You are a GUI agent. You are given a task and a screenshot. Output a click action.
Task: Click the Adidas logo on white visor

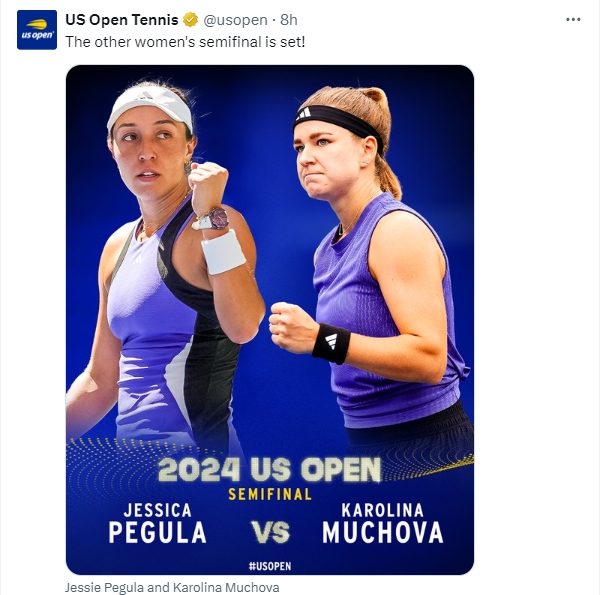point(144,95)
